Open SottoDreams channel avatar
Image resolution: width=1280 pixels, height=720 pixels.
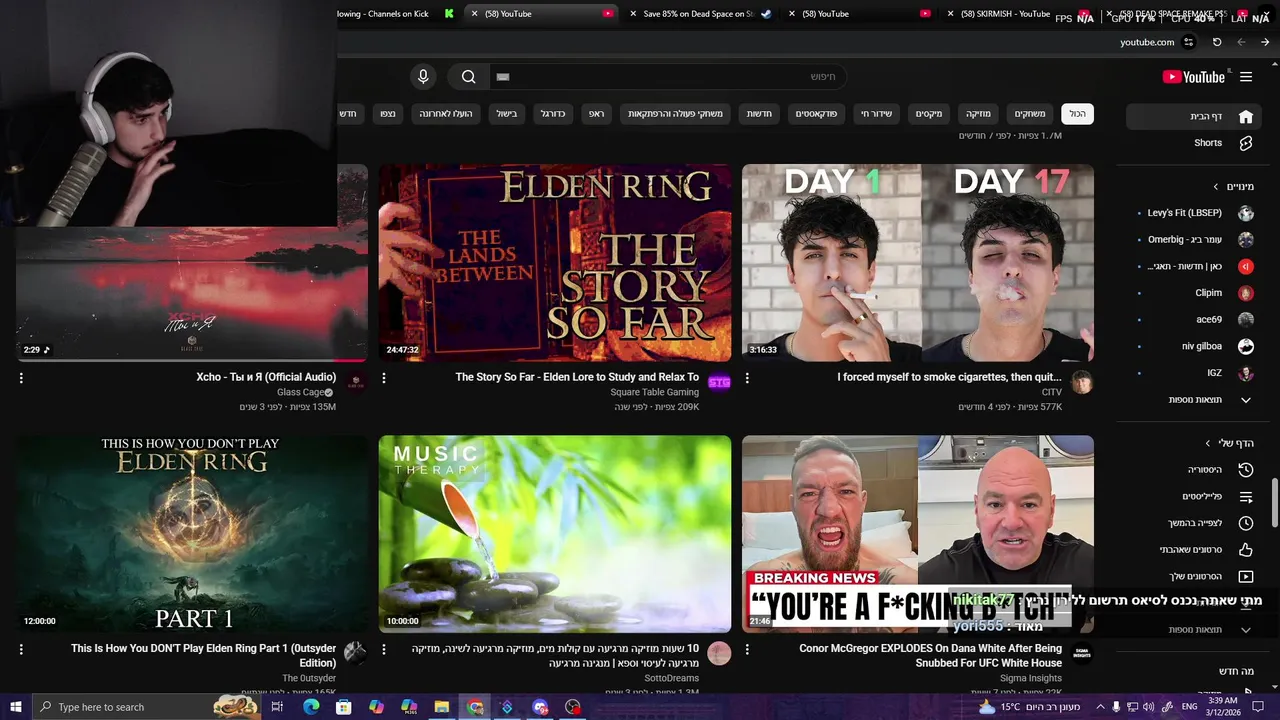719,654
